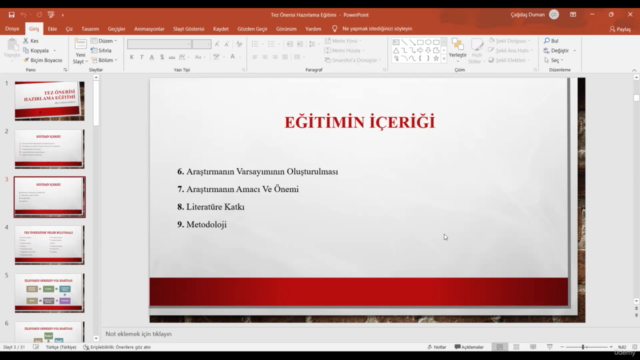The height and width of the screenshot is (360, 640).
Task: Click the Paylaş share button
Action: [x=620, y=29]
